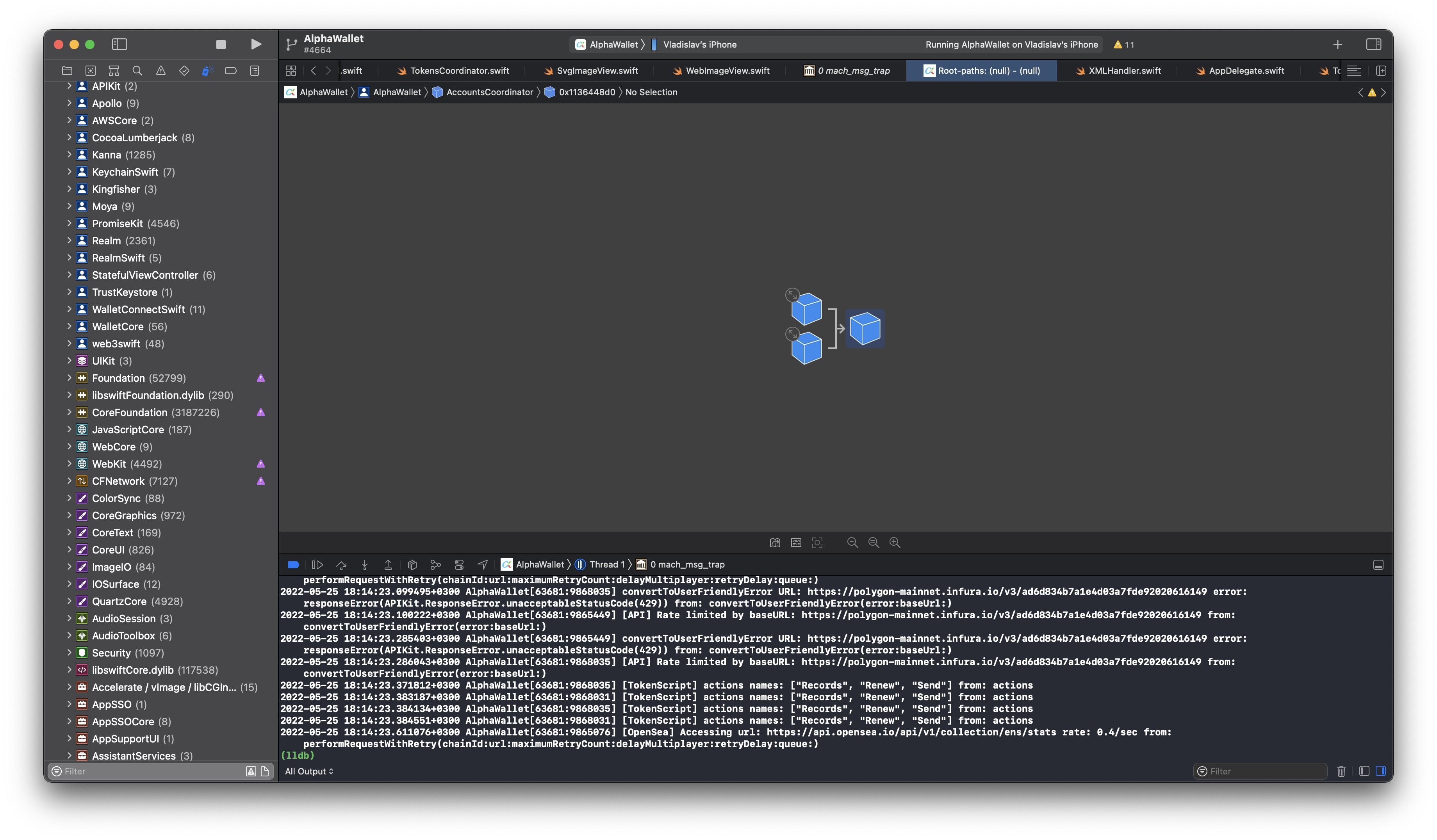Zoom in on the memory graph

[895, 543]
